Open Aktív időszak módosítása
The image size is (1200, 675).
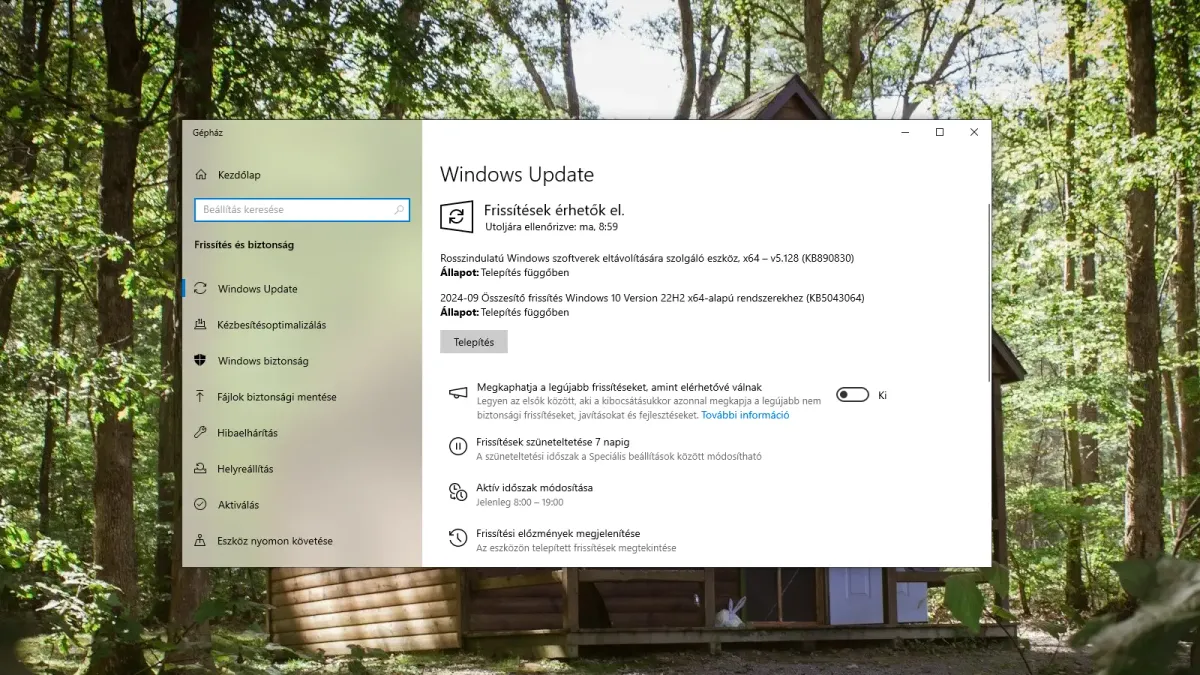click(x=534, y=488)
